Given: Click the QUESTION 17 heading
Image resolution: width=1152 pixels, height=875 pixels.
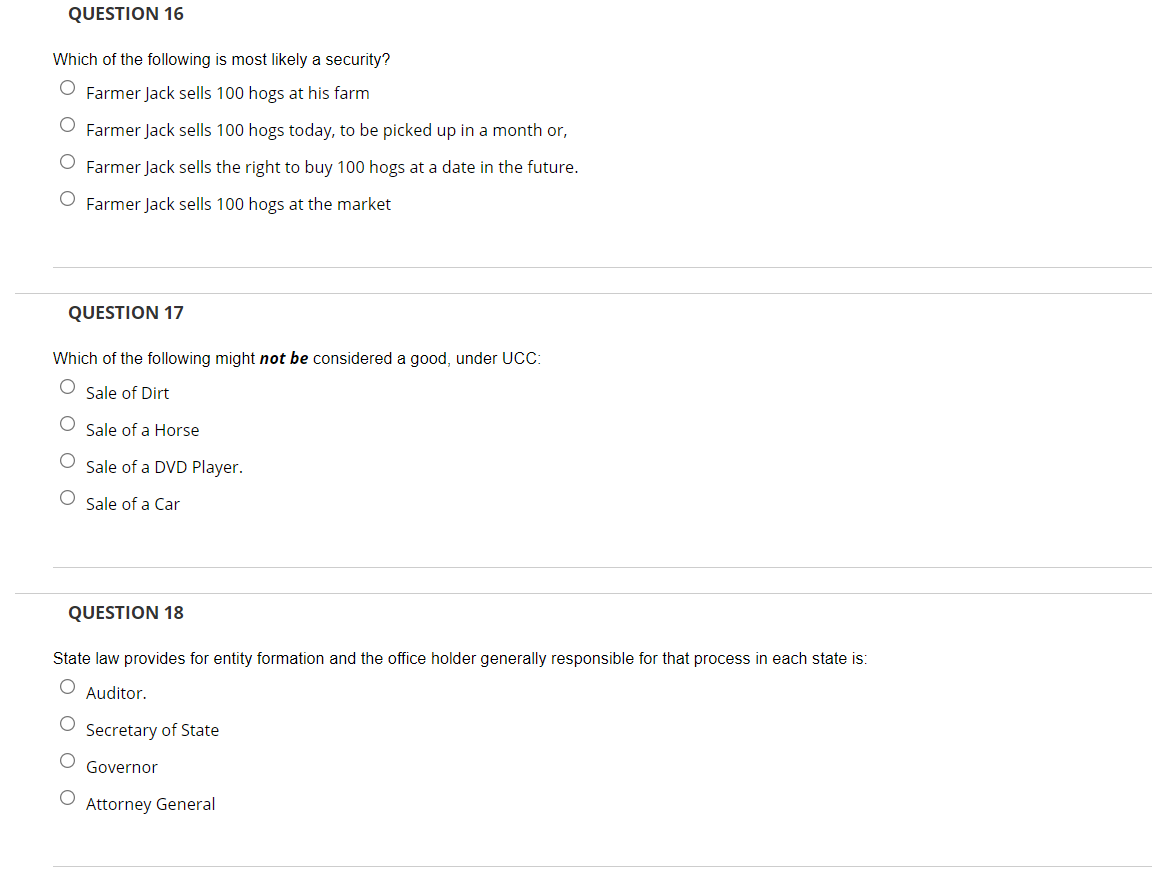Looking at the screenshot, I should point(125,312).
